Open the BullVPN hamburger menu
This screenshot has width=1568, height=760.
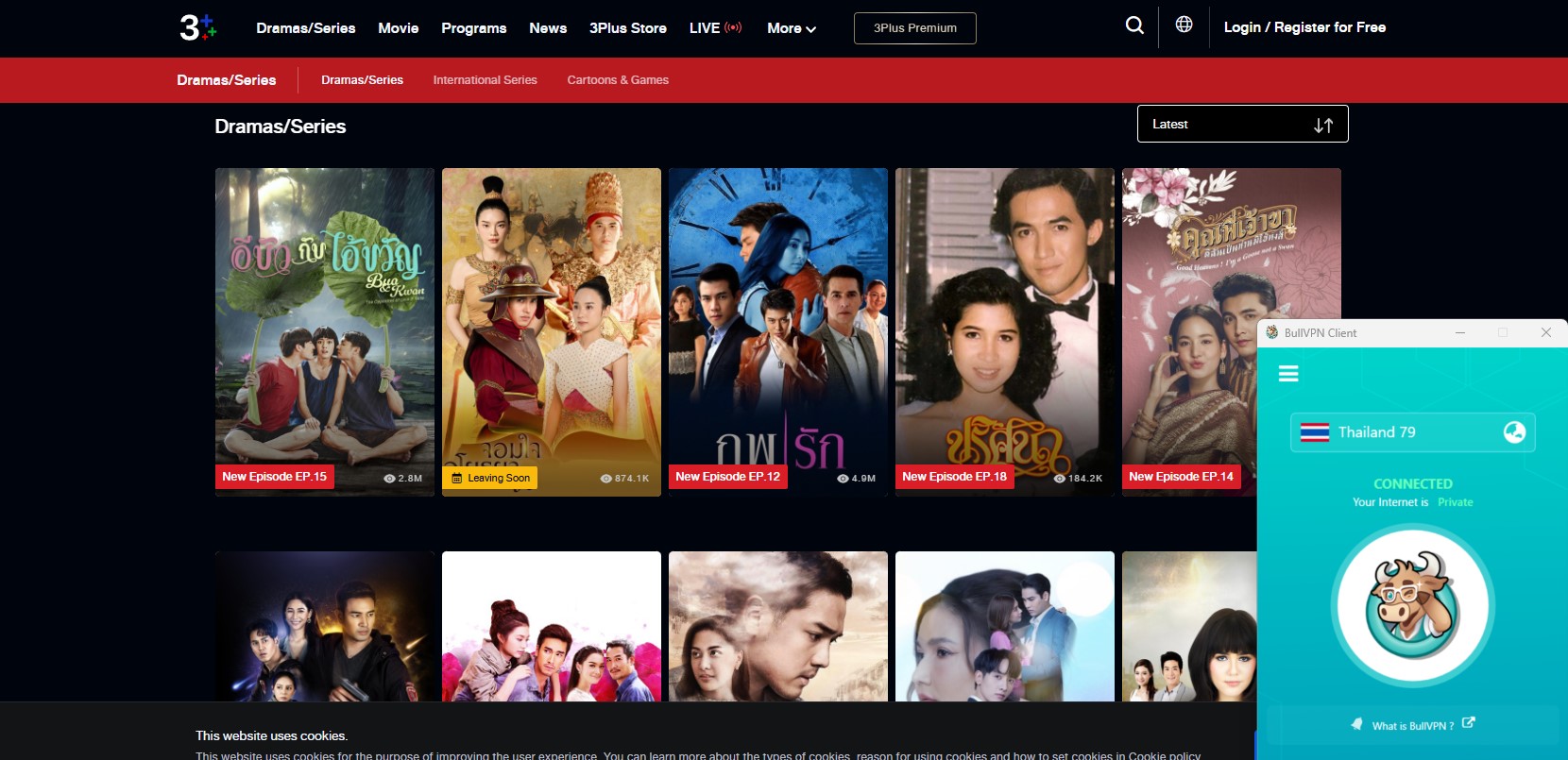point(1288,374)
